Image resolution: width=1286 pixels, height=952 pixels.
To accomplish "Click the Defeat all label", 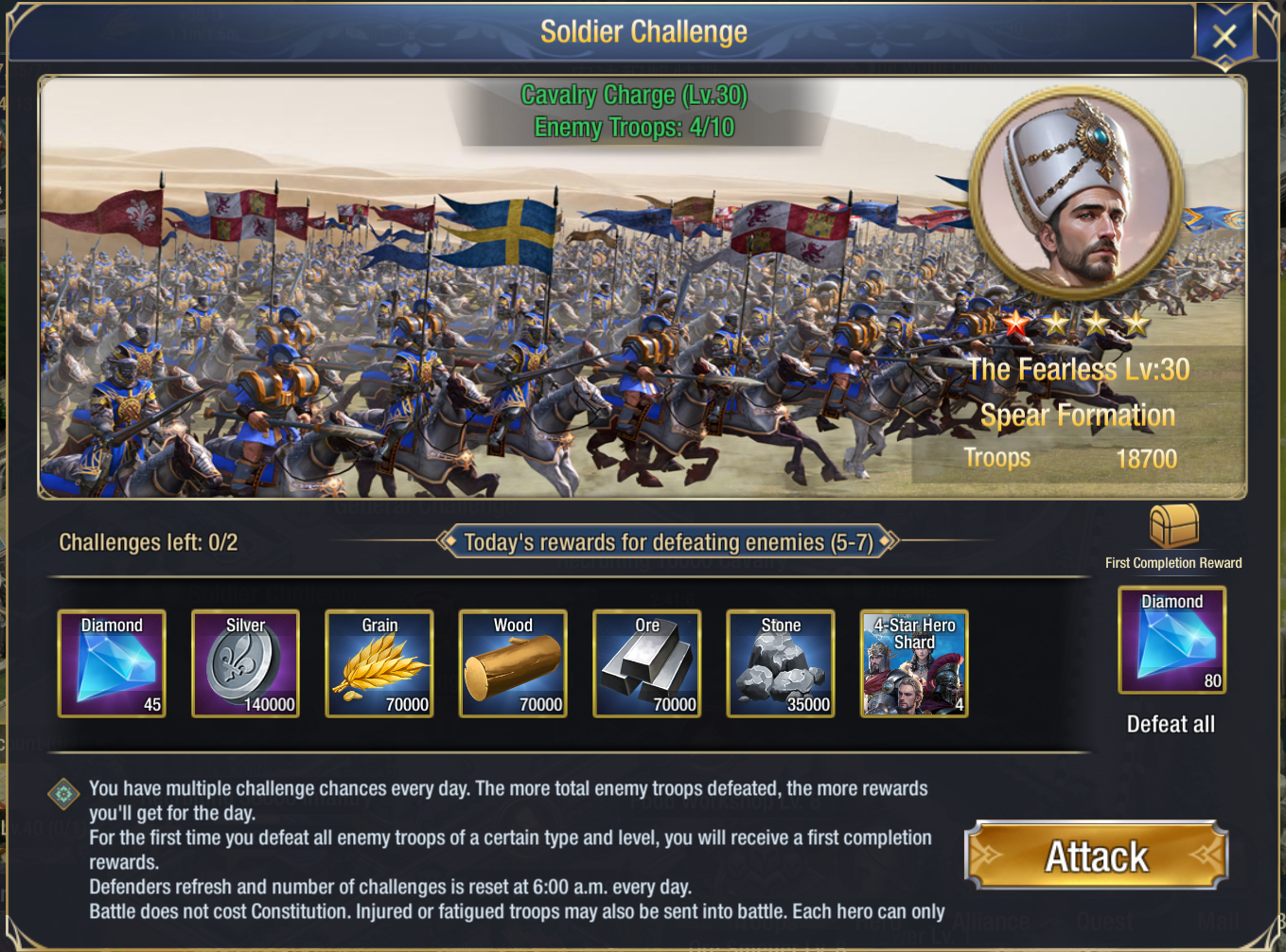I will point(1171,724).
